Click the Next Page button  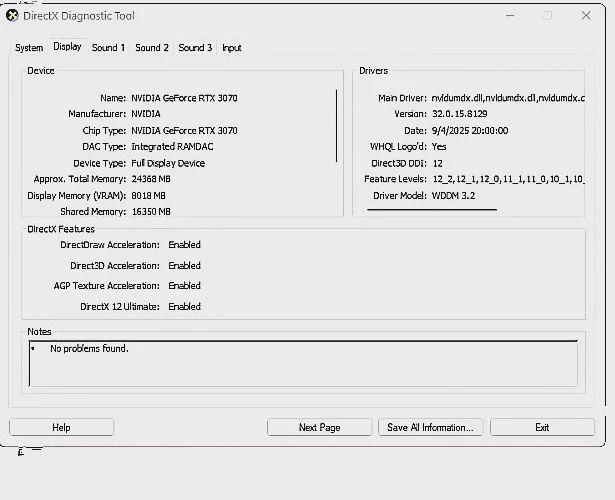click(319, 427)
